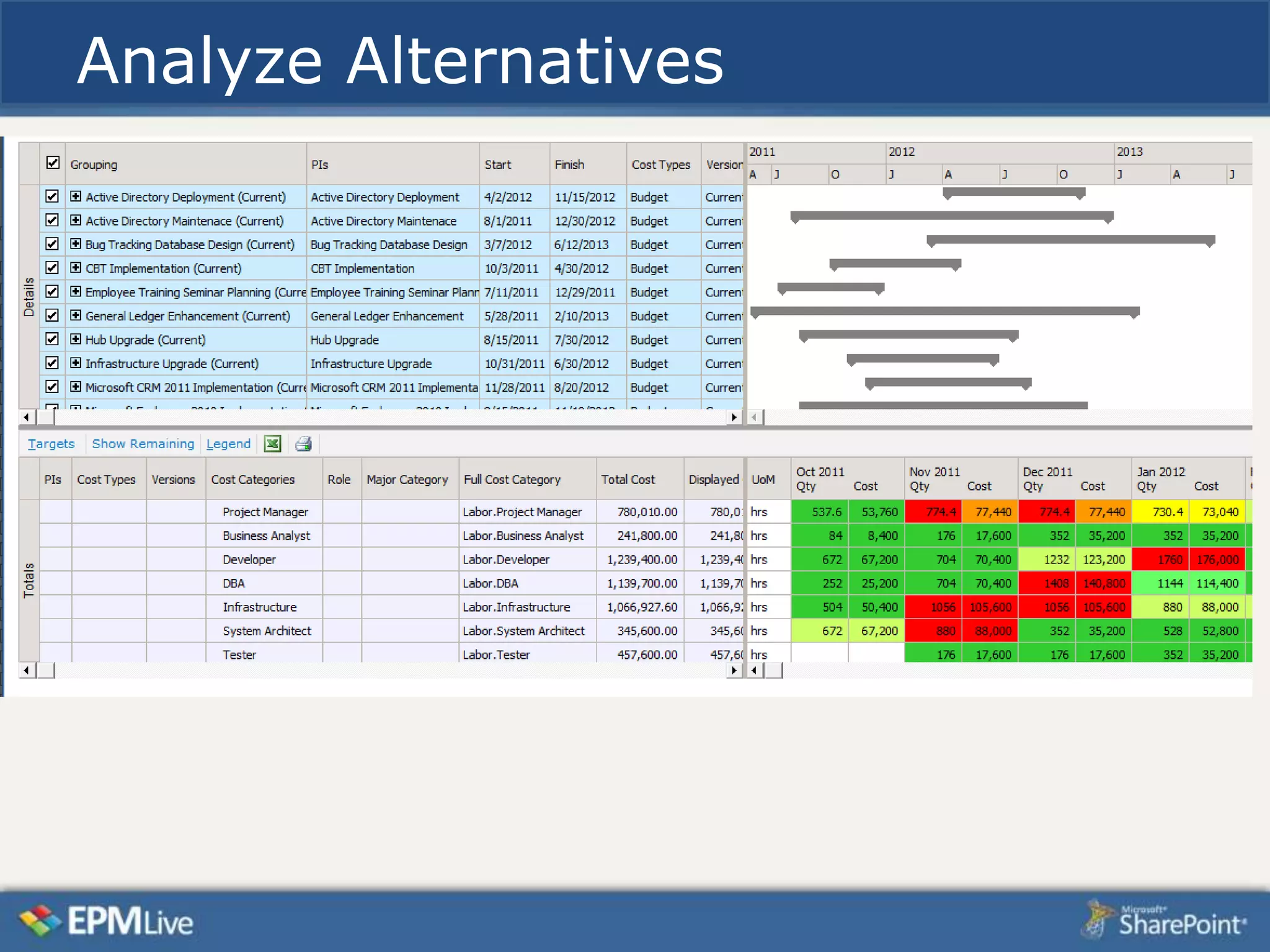Select yellow Jan 2012 Project Manager qty 730.4

click(x=1160, y=512)
